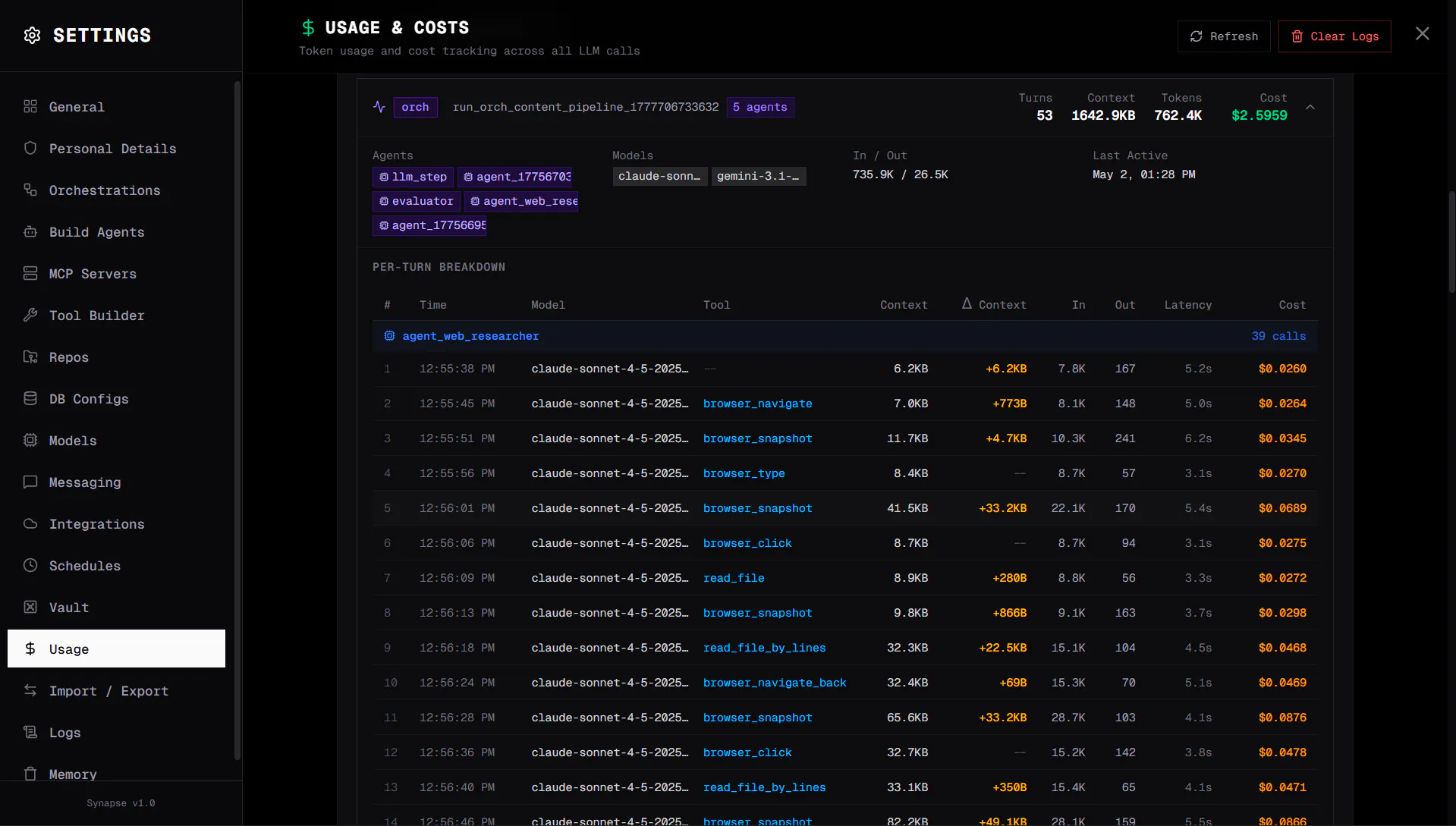
Task: Click cost $0.0689 in row 5
Action: coord(1283,508)
